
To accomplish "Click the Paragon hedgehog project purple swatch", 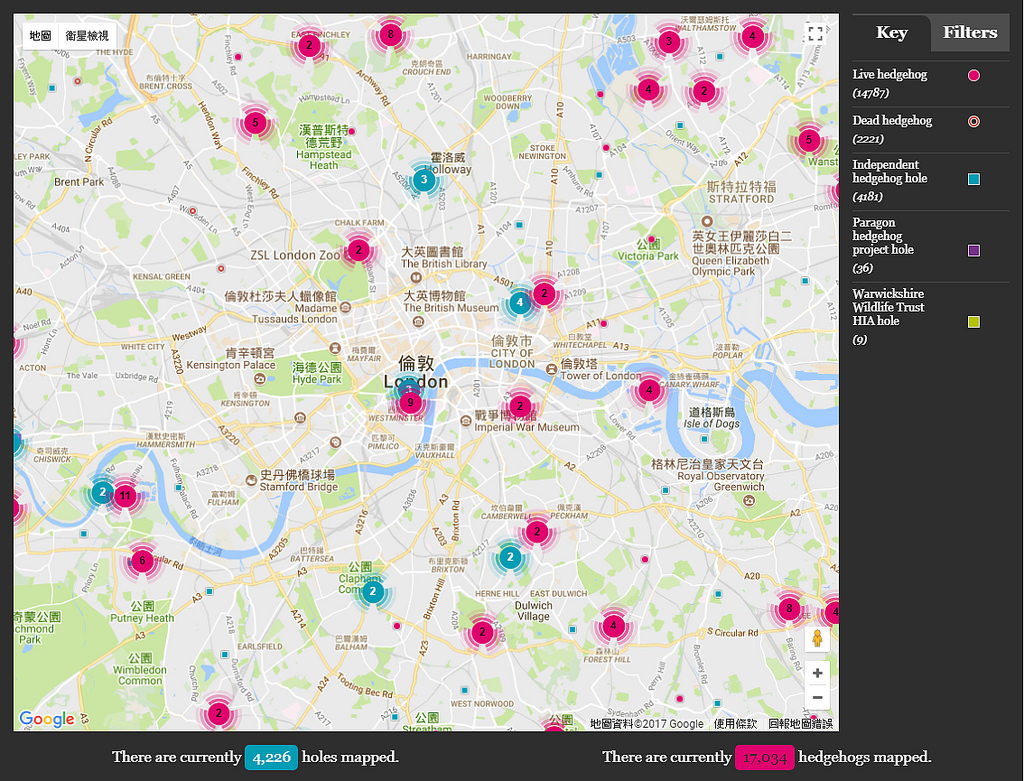I will 974,250.
